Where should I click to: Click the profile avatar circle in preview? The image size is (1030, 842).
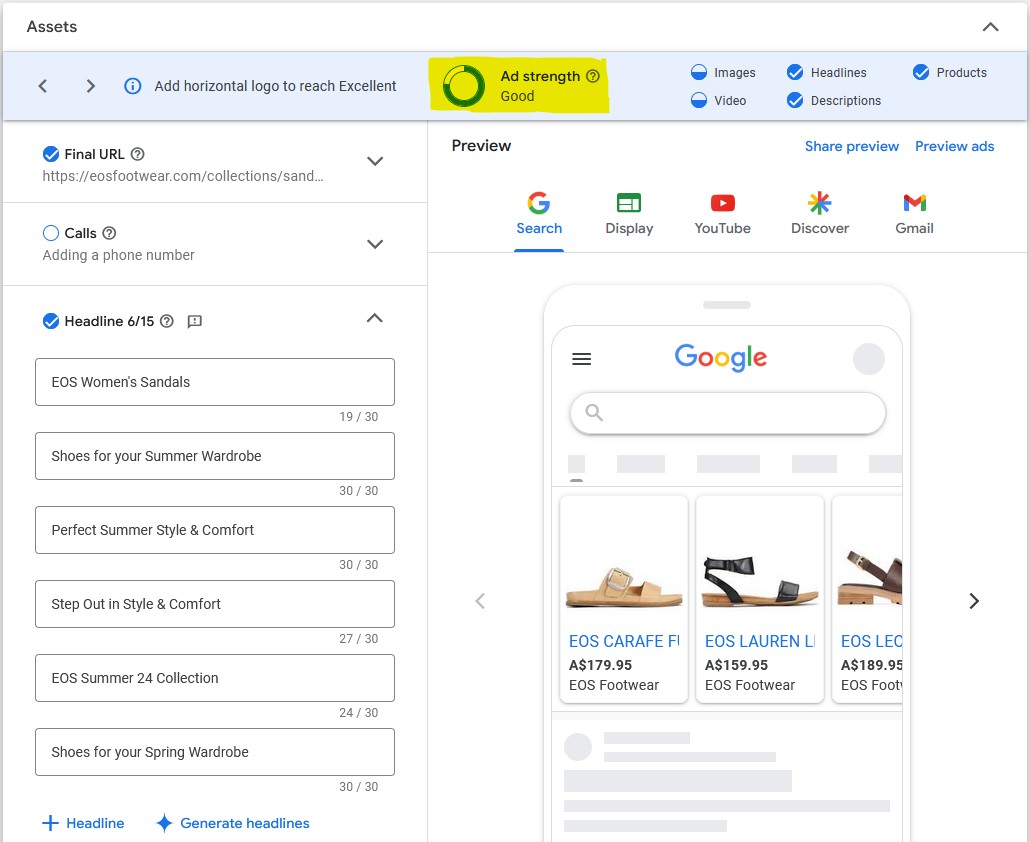pos(868,359)
